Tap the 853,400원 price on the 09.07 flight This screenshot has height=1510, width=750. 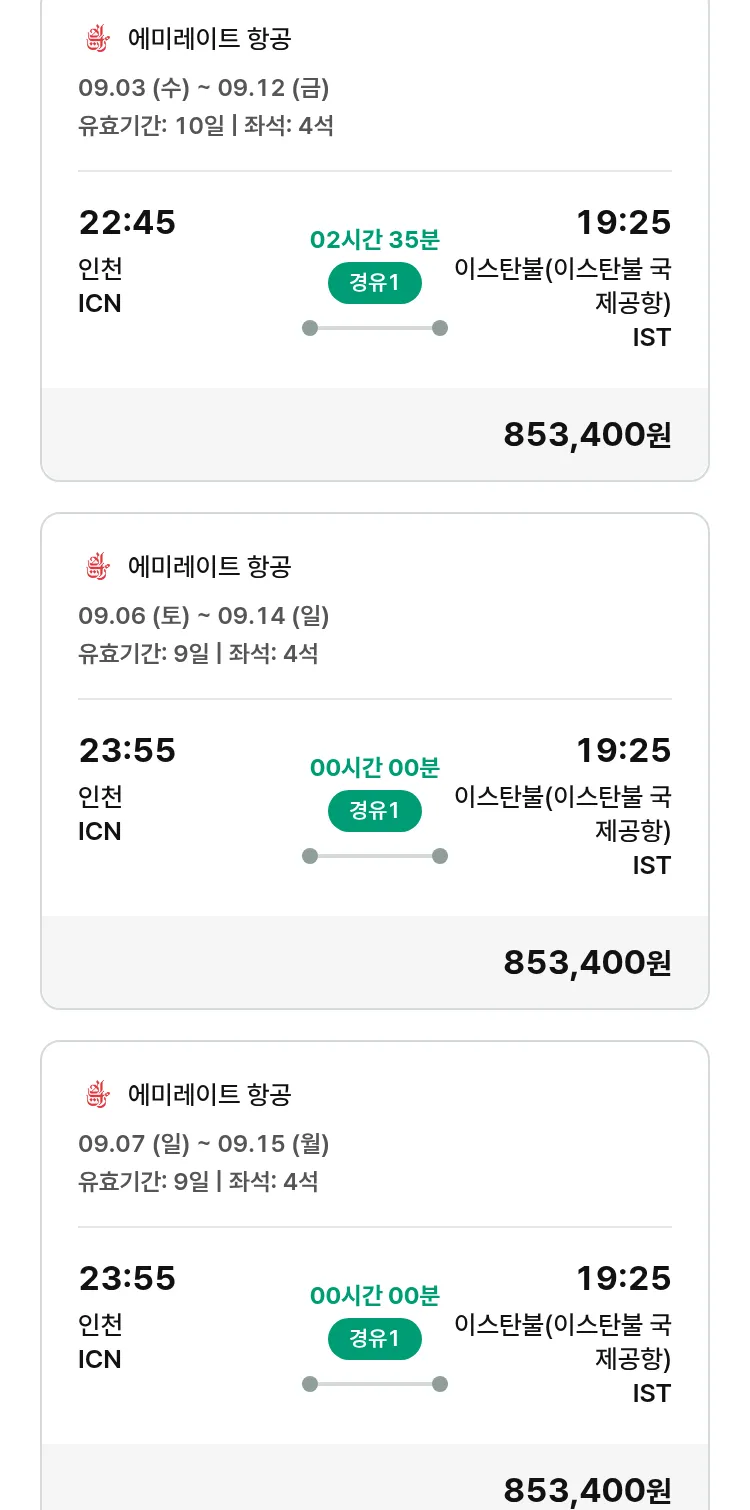tap(587, 1489)
